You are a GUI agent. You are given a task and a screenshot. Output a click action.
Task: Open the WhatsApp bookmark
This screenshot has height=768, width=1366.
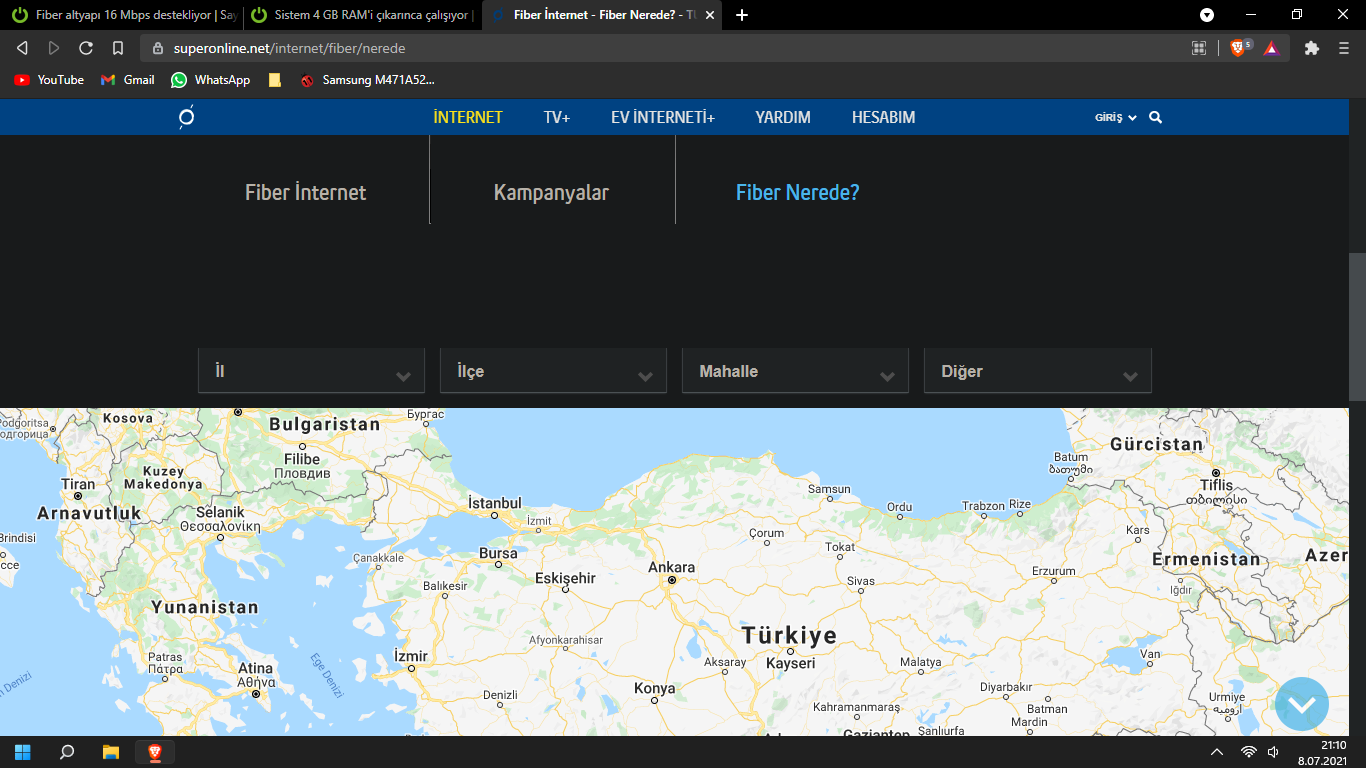click(x=211, y=80)
